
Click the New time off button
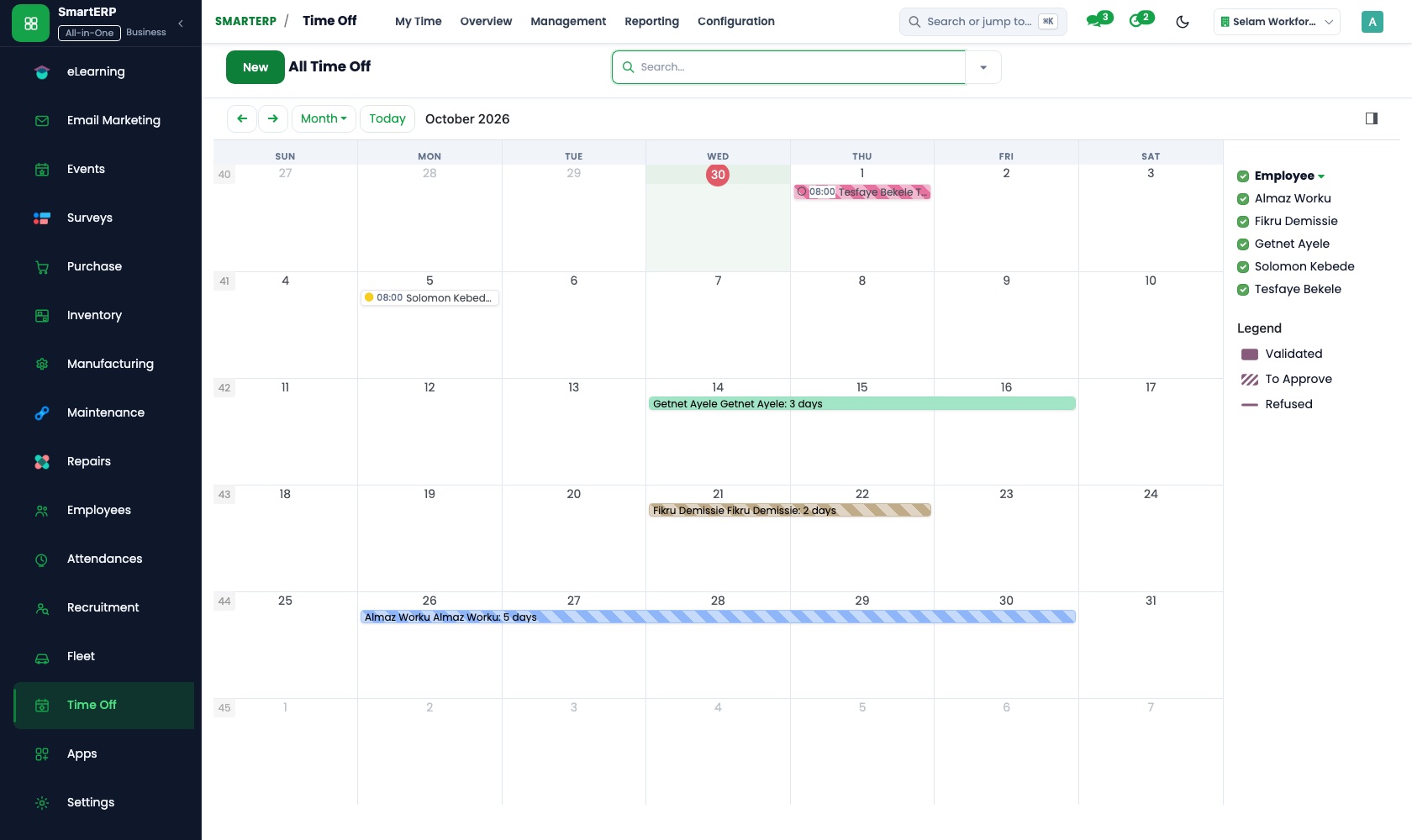[x=256, y=67]
